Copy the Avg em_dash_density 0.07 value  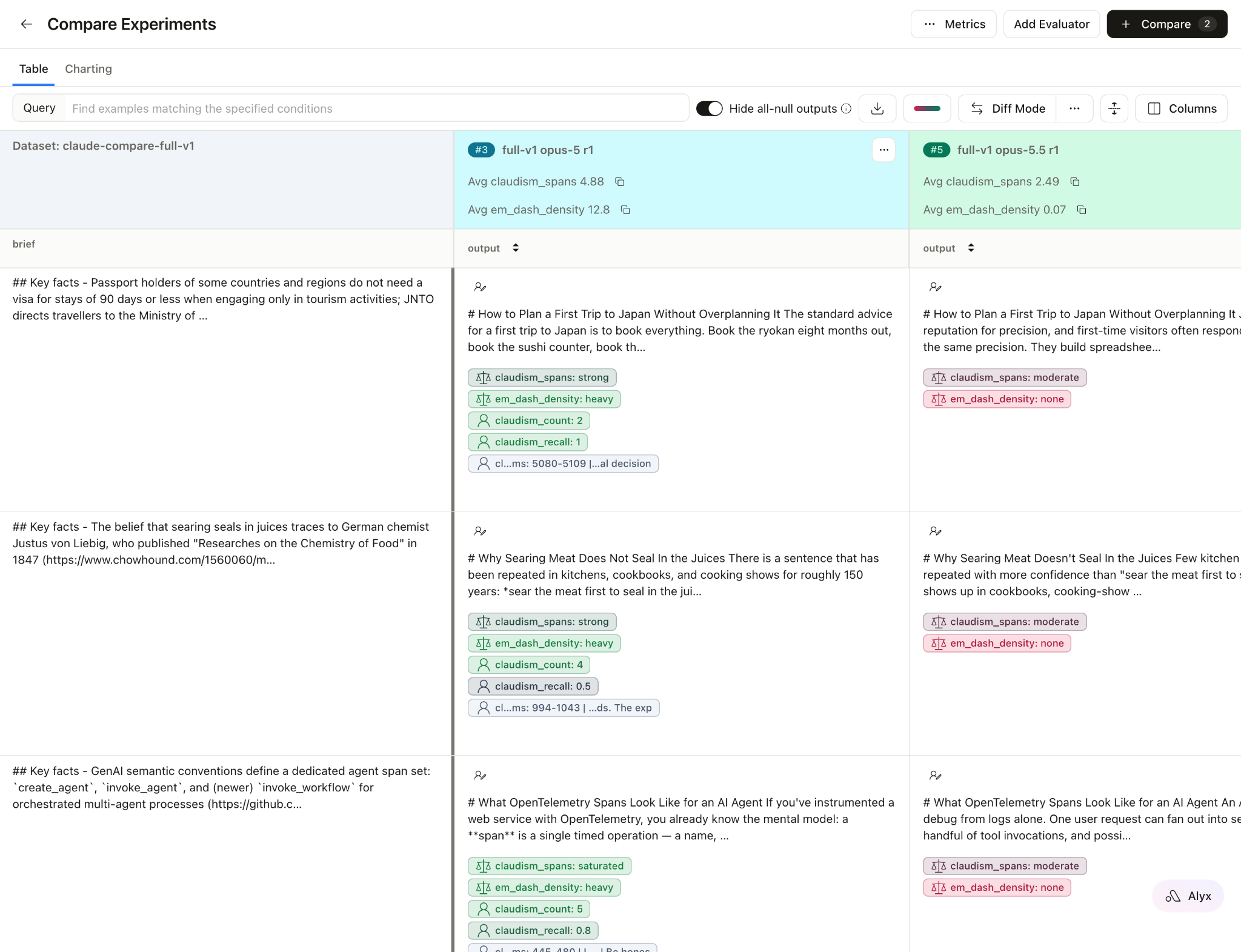[x=1082, y=210]
